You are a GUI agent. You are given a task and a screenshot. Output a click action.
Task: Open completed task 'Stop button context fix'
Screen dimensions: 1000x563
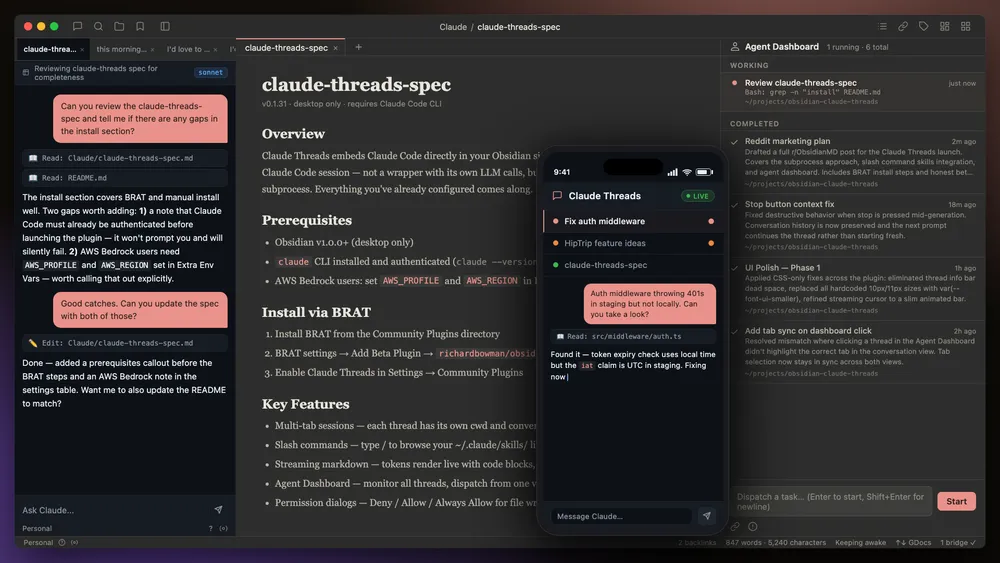point(854,226)
